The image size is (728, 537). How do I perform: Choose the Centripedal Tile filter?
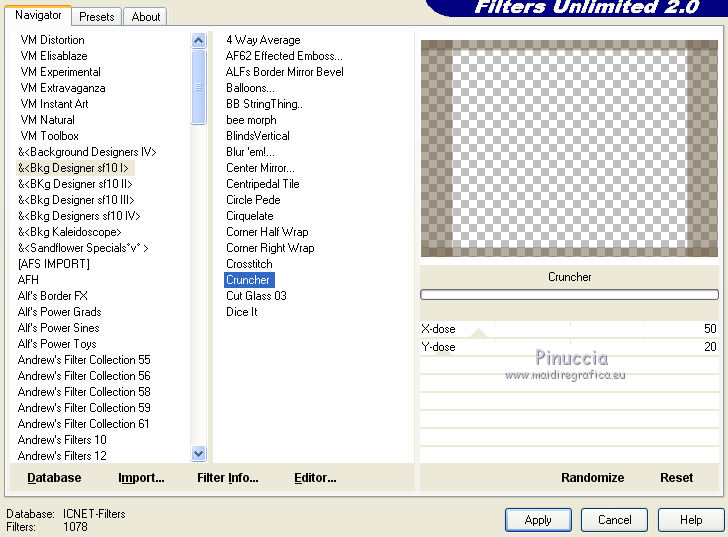coord(263,184)
